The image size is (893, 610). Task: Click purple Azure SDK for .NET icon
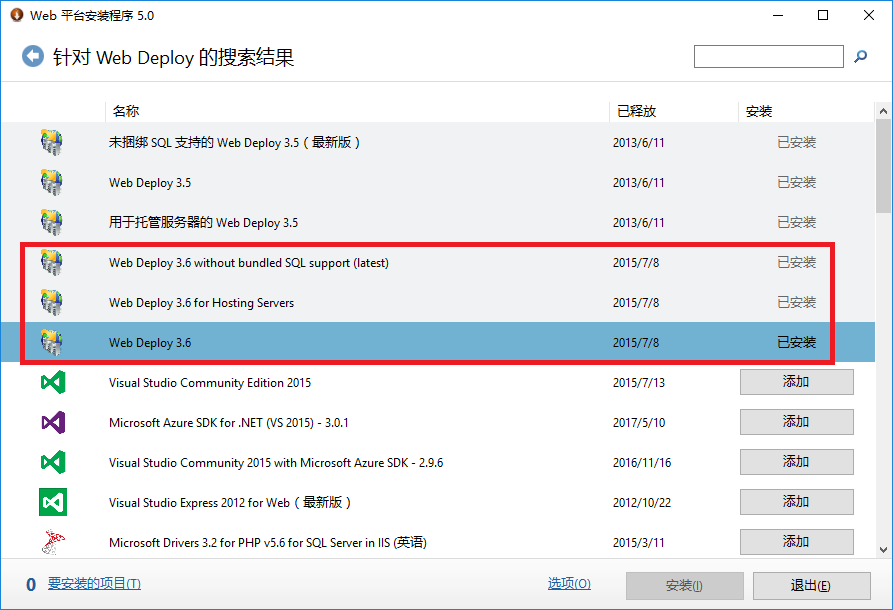click(53, 422)
